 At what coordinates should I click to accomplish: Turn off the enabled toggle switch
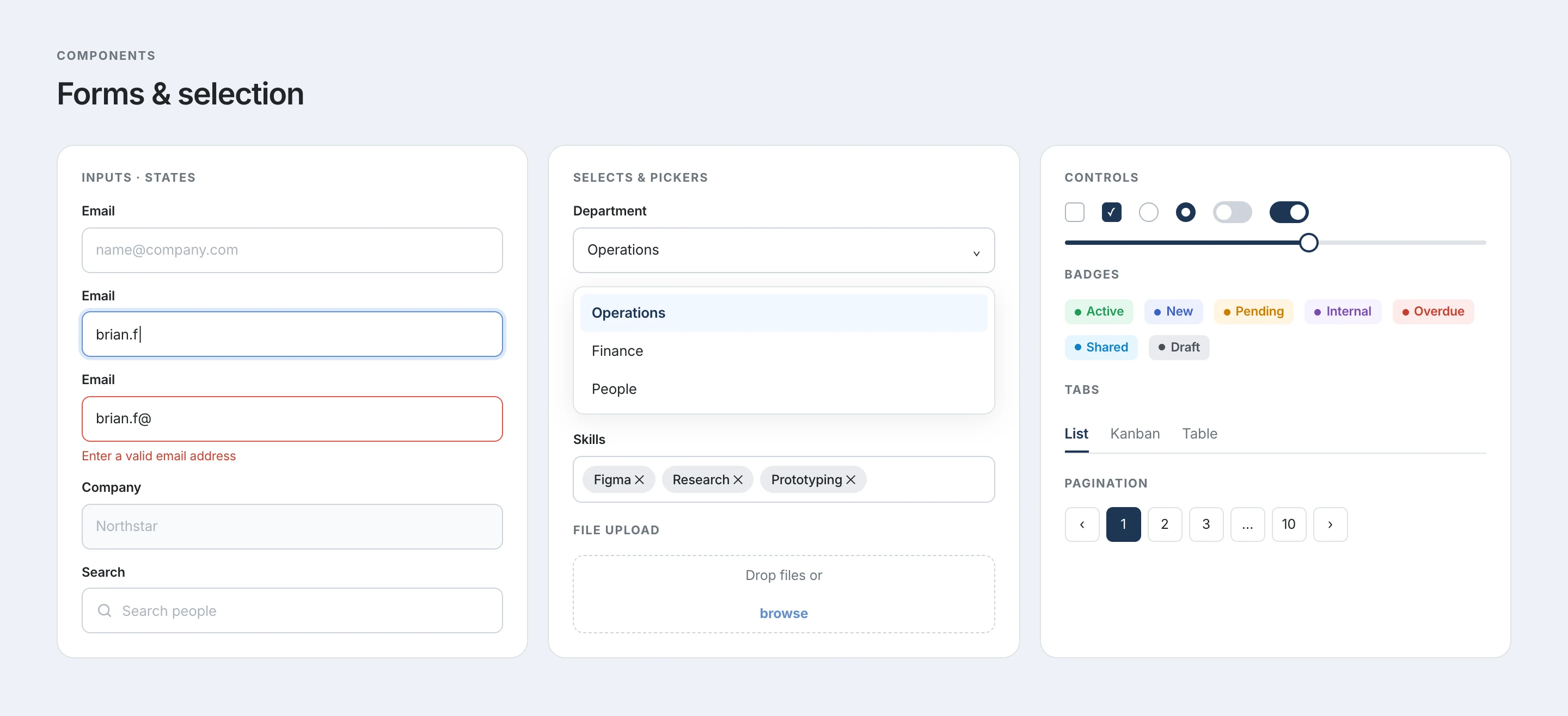point(1289,212)
